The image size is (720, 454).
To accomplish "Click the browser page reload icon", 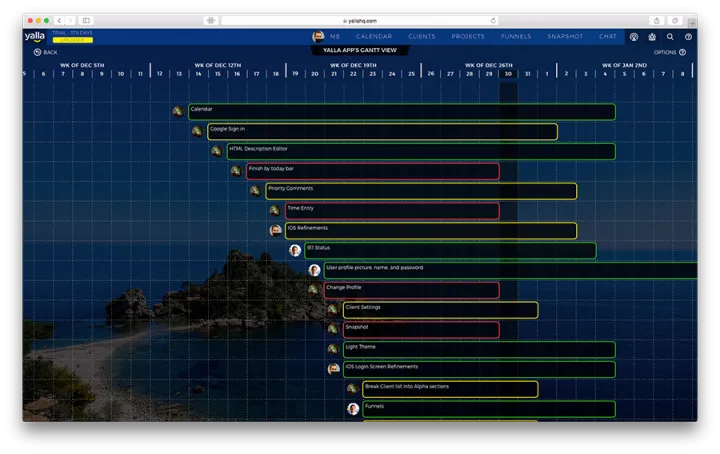I will [493, 20].
